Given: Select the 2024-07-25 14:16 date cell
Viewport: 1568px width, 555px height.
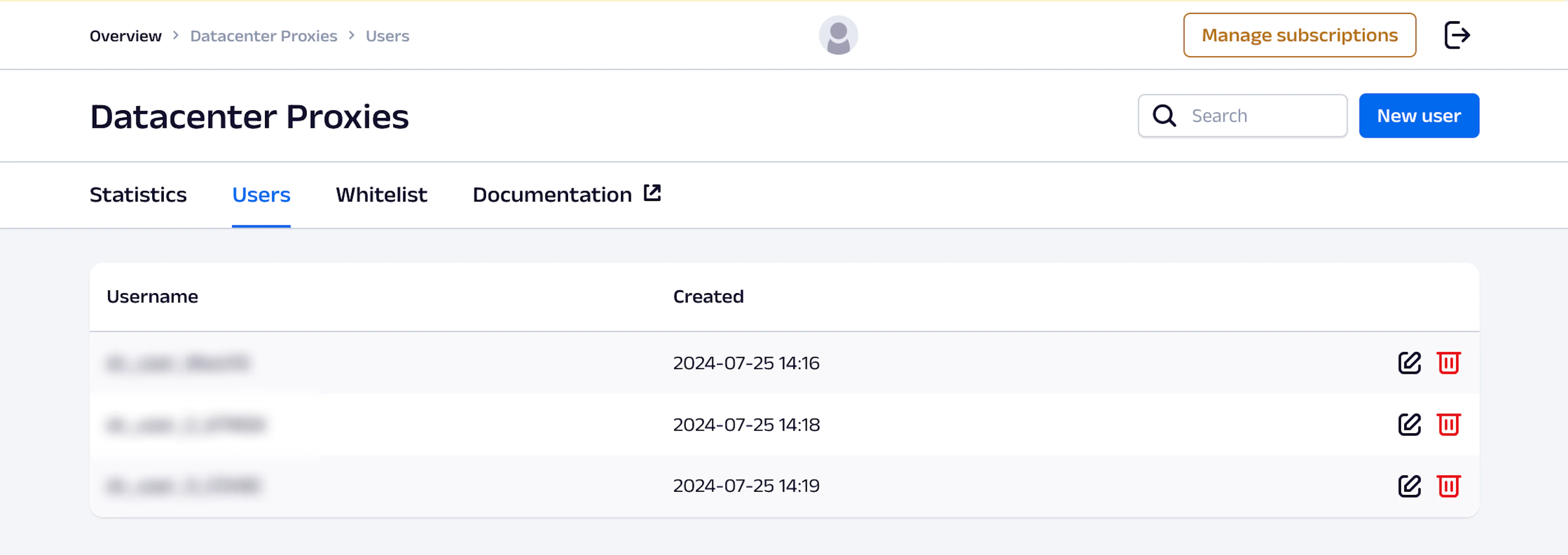Looking at the screenshot, I should pos(746,363).
